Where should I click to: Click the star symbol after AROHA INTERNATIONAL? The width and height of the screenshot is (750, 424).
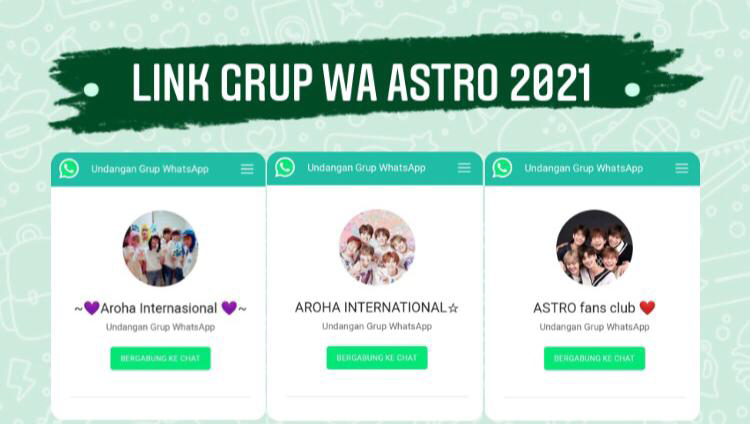[453, 308]
